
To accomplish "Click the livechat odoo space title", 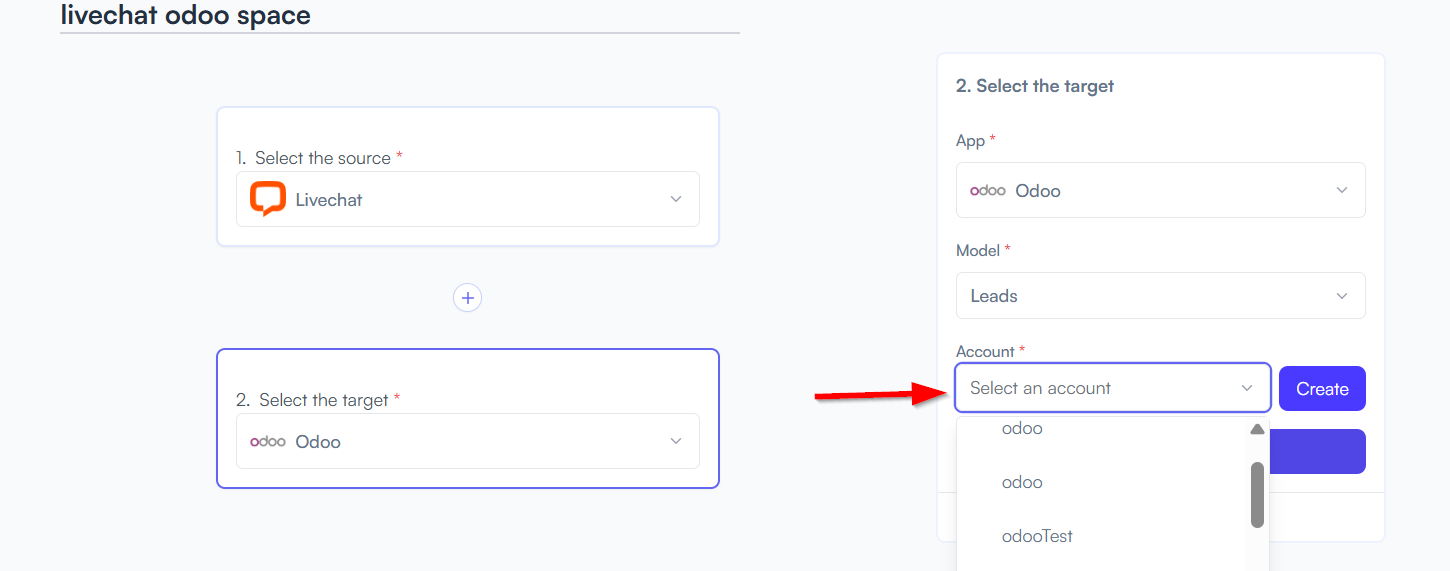I will 186,15.
